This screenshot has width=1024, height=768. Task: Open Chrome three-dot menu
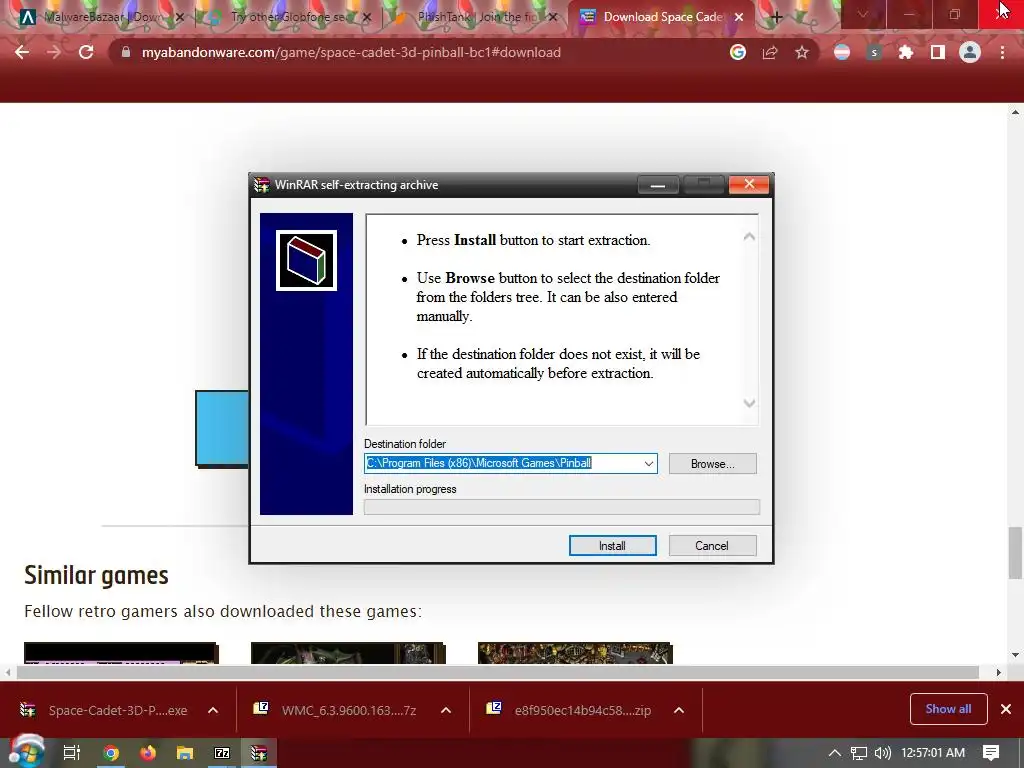[1002, 52]
